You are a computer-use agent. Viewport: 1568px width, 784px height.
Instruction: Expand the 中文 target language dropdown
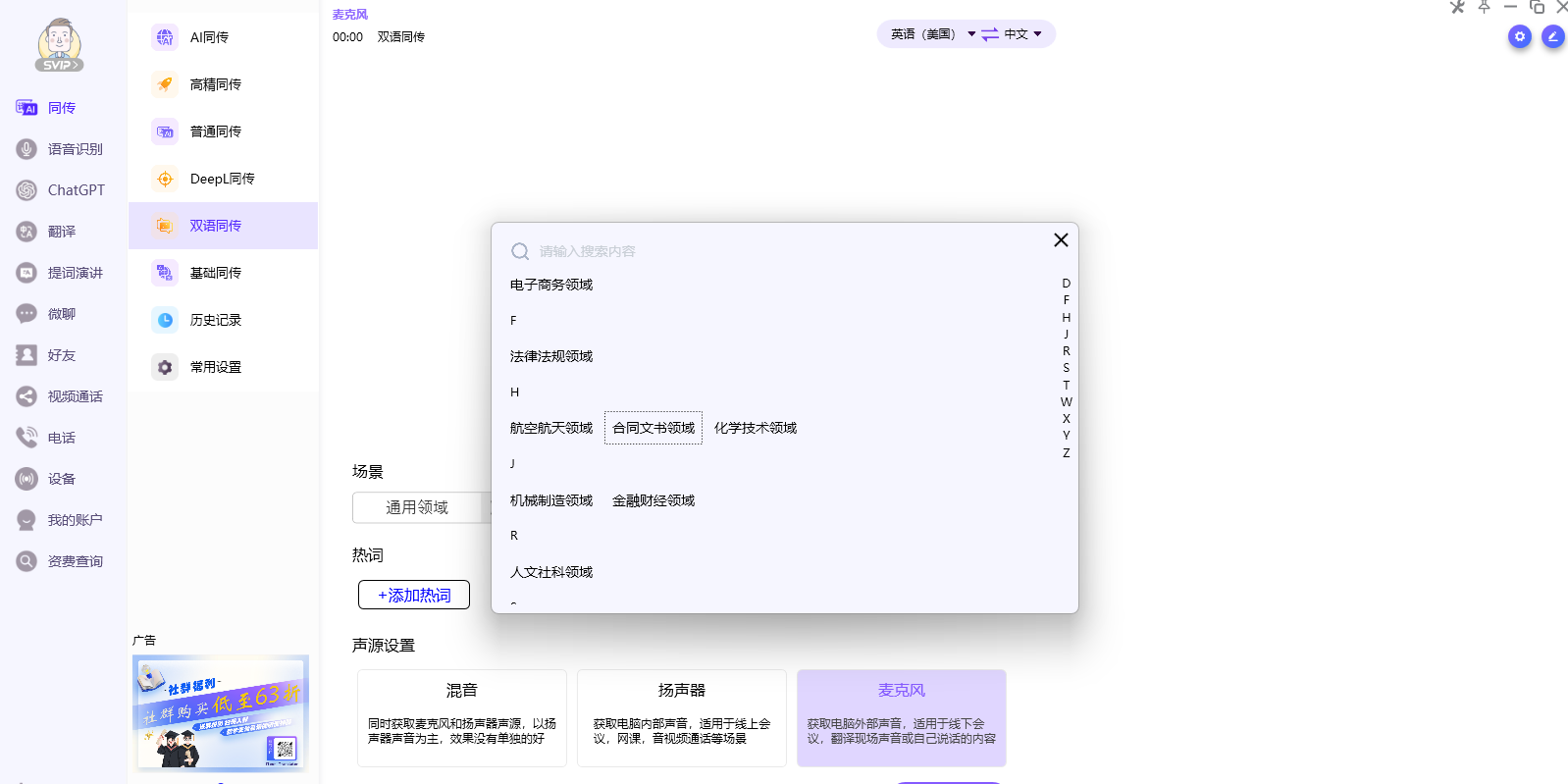click(1022, 34)
